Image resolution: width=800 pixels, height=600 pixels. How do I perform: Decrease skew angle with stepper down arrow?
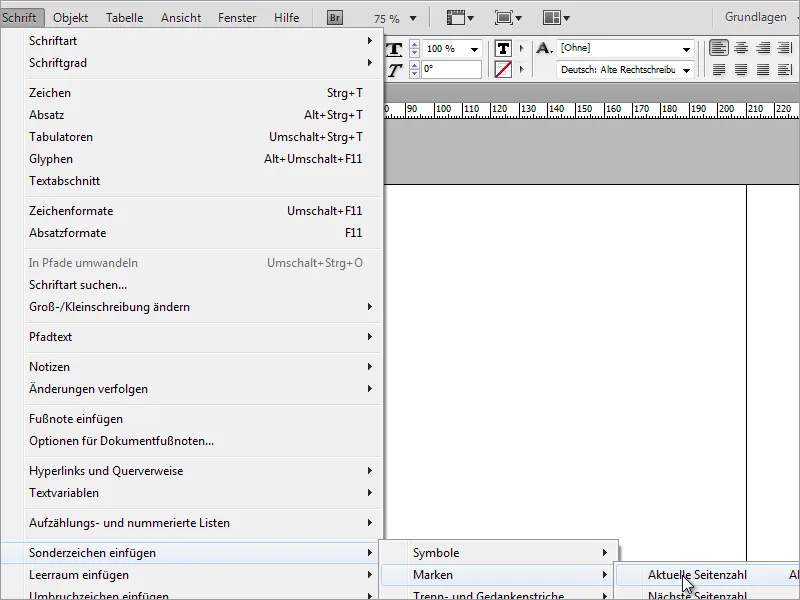pos(414,73)
